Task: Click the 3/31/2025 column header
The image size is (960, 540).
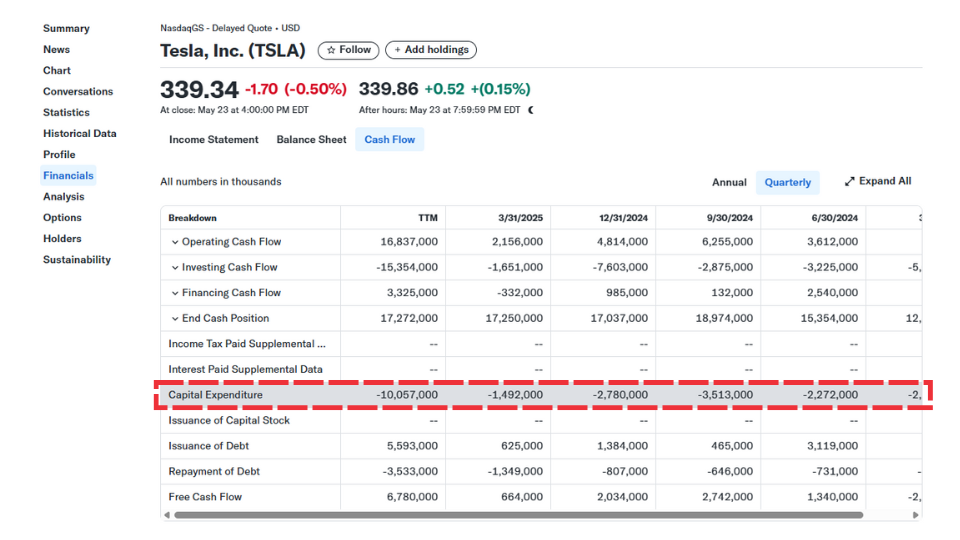Action: [x=520, y=218]
